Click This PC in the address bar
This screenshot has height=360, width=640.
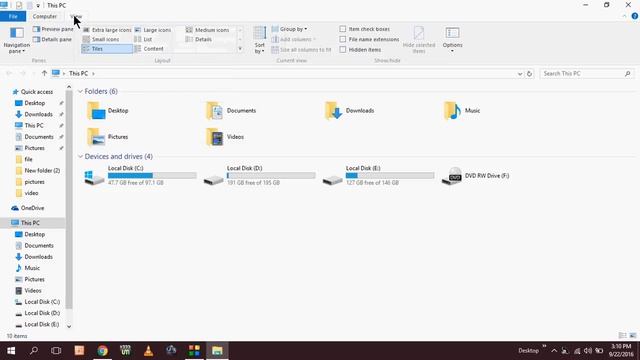click(78, 73)
